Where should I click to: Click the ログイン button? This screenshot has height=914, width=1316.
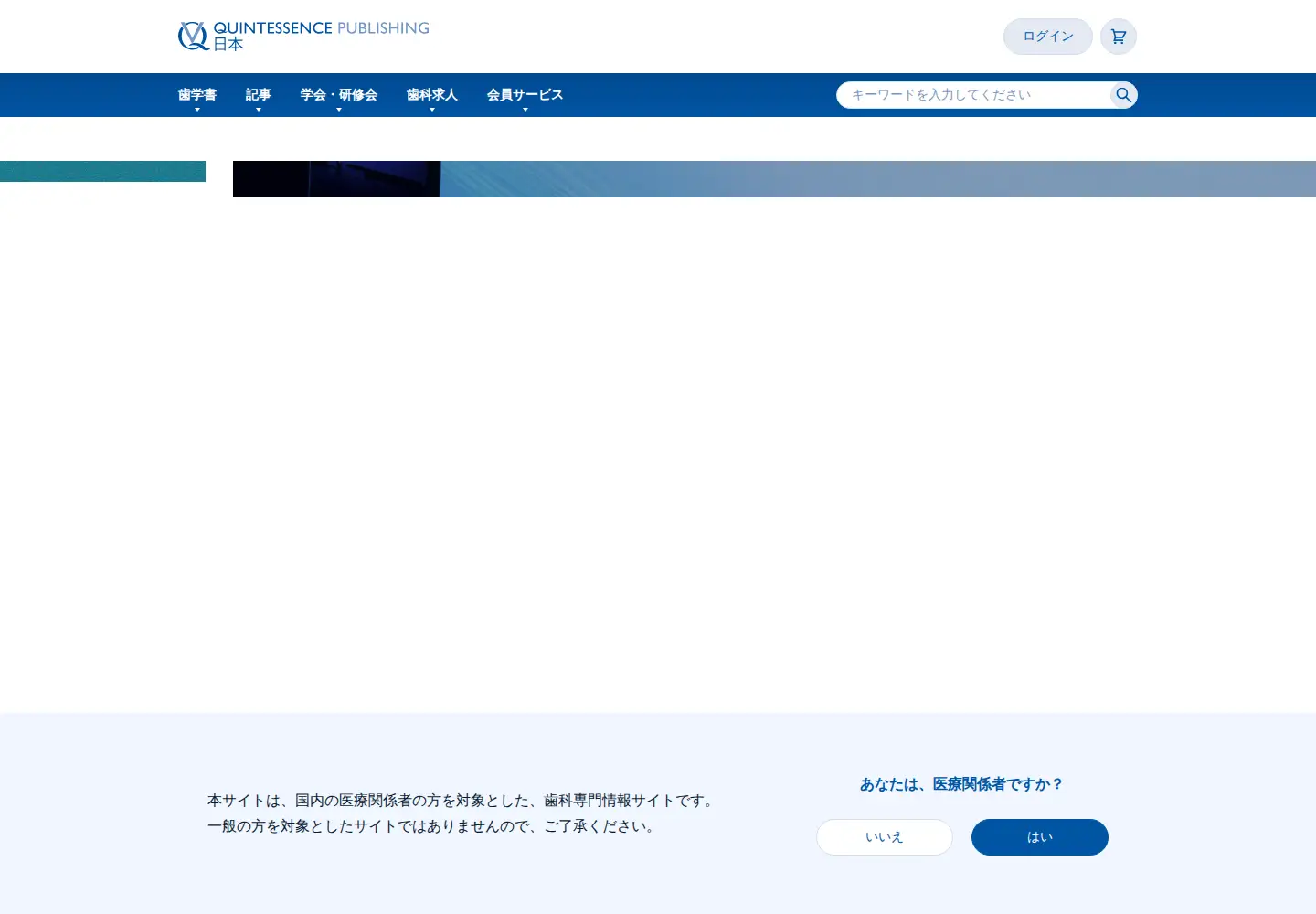[1048, 37]
